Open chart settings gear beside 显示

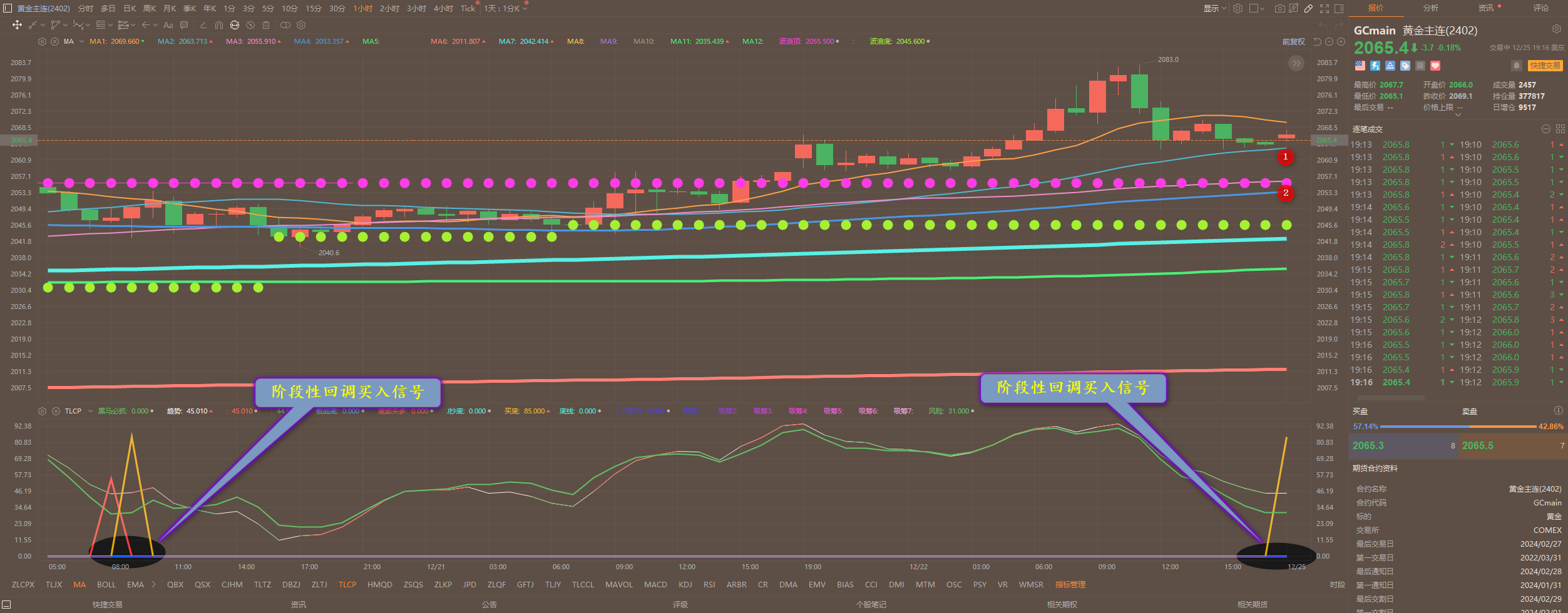point(1237,8)
